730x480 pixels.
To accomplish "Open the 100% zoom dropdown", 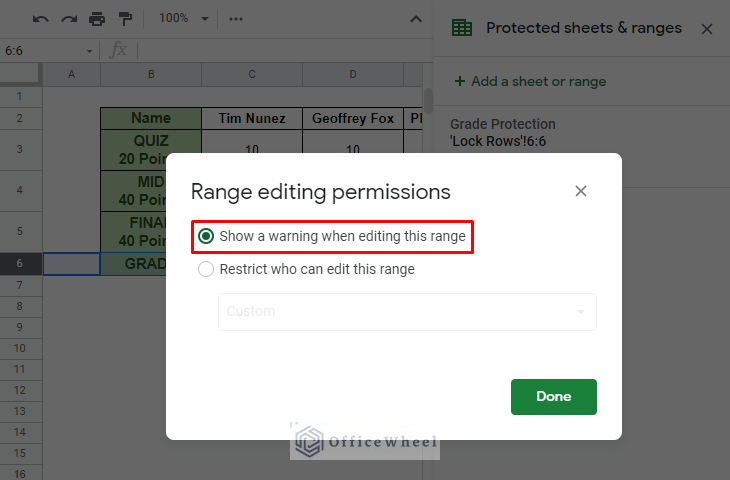I will (x=183, y=18).
